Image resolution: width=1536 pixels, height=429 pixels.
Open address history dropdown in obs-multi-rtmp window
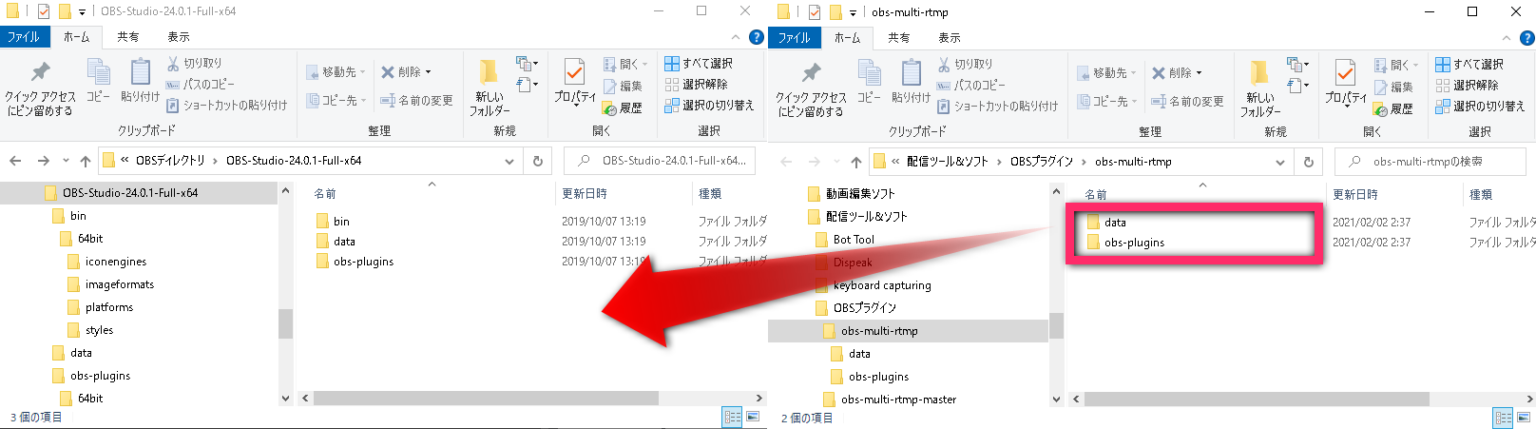1281,160
